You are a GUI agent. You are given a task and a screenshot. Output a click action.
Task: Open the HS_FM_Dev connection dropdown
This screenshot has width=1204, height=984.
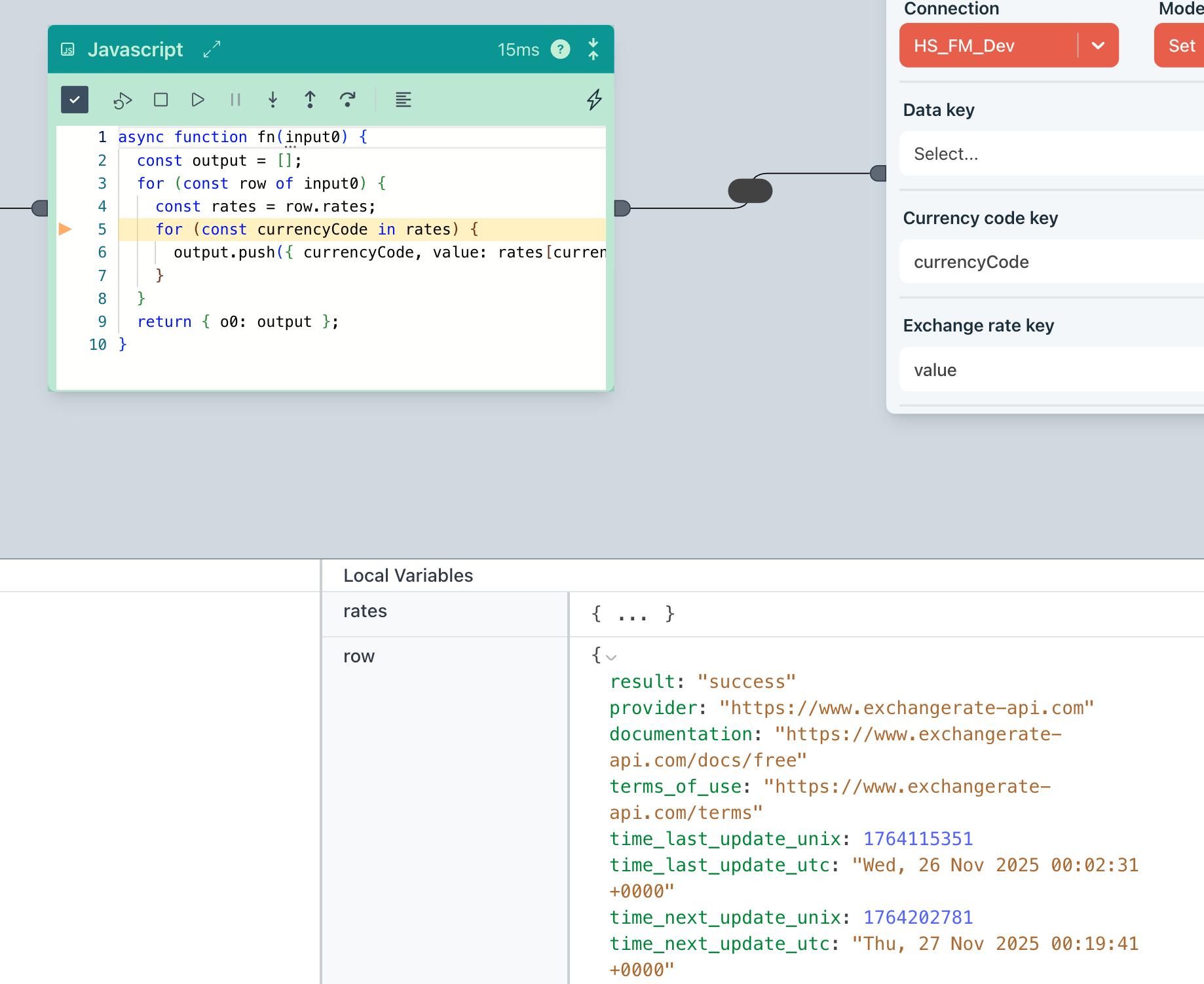click(1098, 45)
